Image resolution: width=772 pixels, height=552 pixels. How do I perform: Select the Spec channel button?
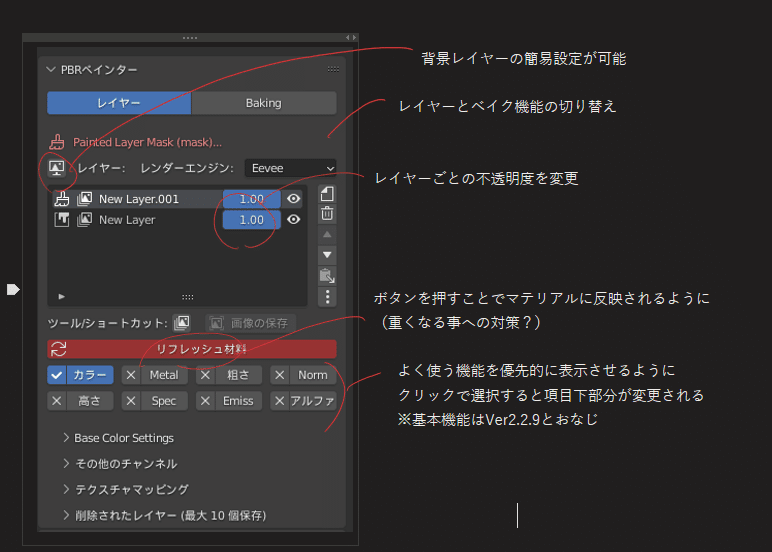click(164, 401)
